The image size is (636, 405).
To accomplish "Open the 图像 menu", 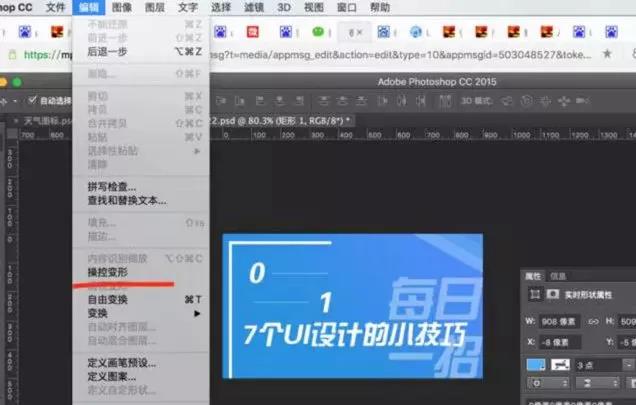I will 122,7.
